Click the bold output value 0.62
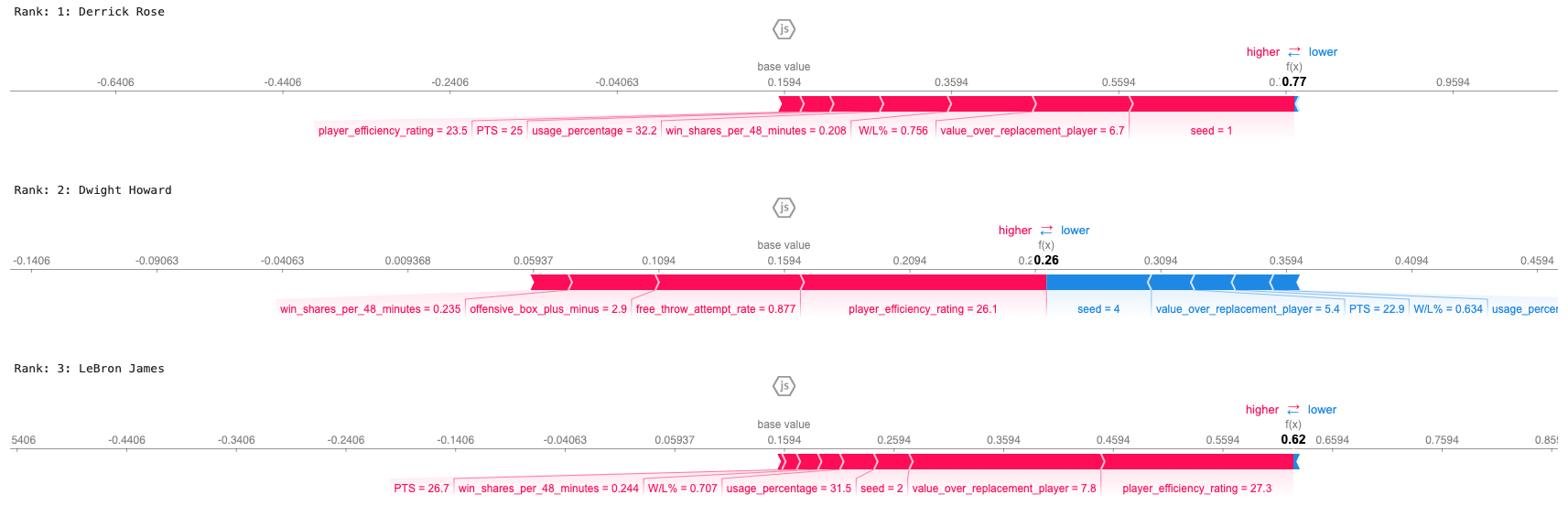This screenshot has height=527, width=1568. pos(1293,440)
